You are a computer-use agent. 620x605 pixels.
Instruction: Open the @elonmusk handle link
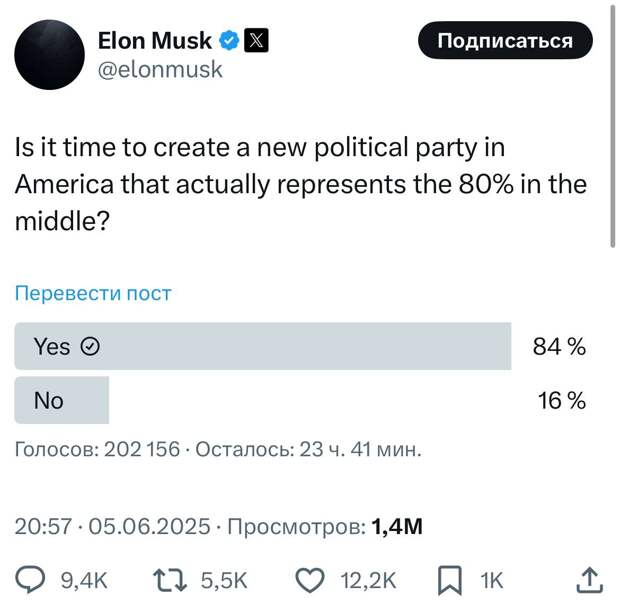[159, 70]
